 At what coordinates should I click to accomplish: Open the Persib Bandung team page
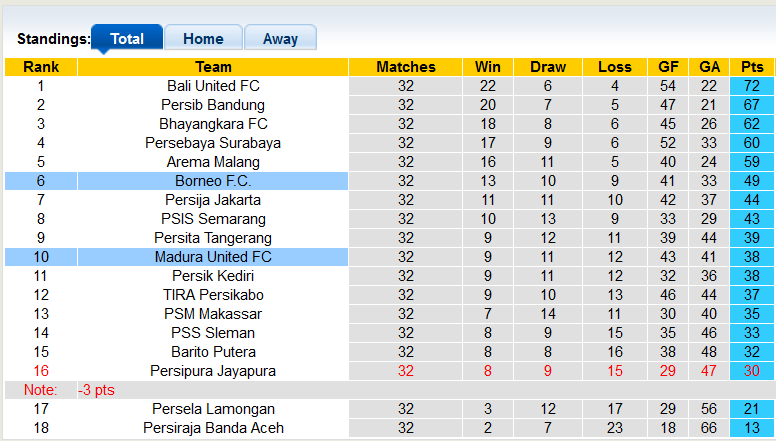coord(213,105)
